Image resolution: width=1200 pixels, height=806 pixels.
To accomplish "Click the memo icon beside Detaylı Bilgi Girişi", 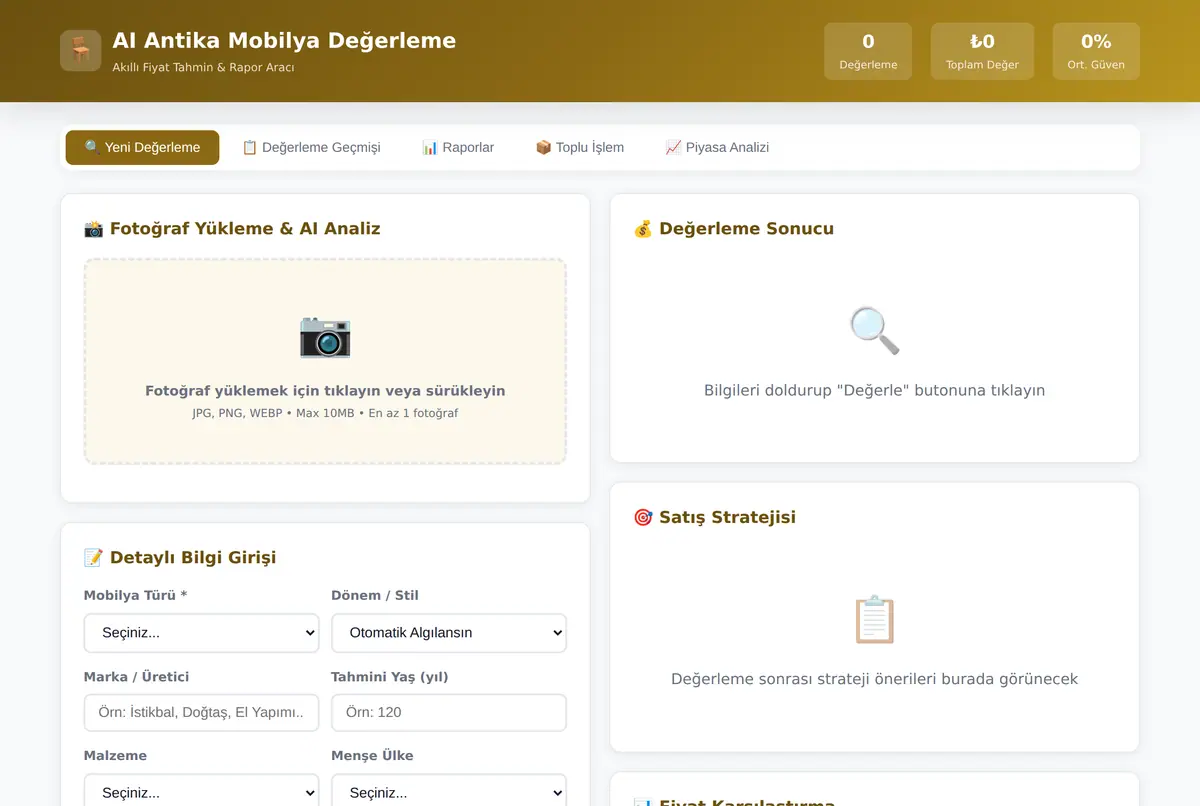I will (94, 558).
